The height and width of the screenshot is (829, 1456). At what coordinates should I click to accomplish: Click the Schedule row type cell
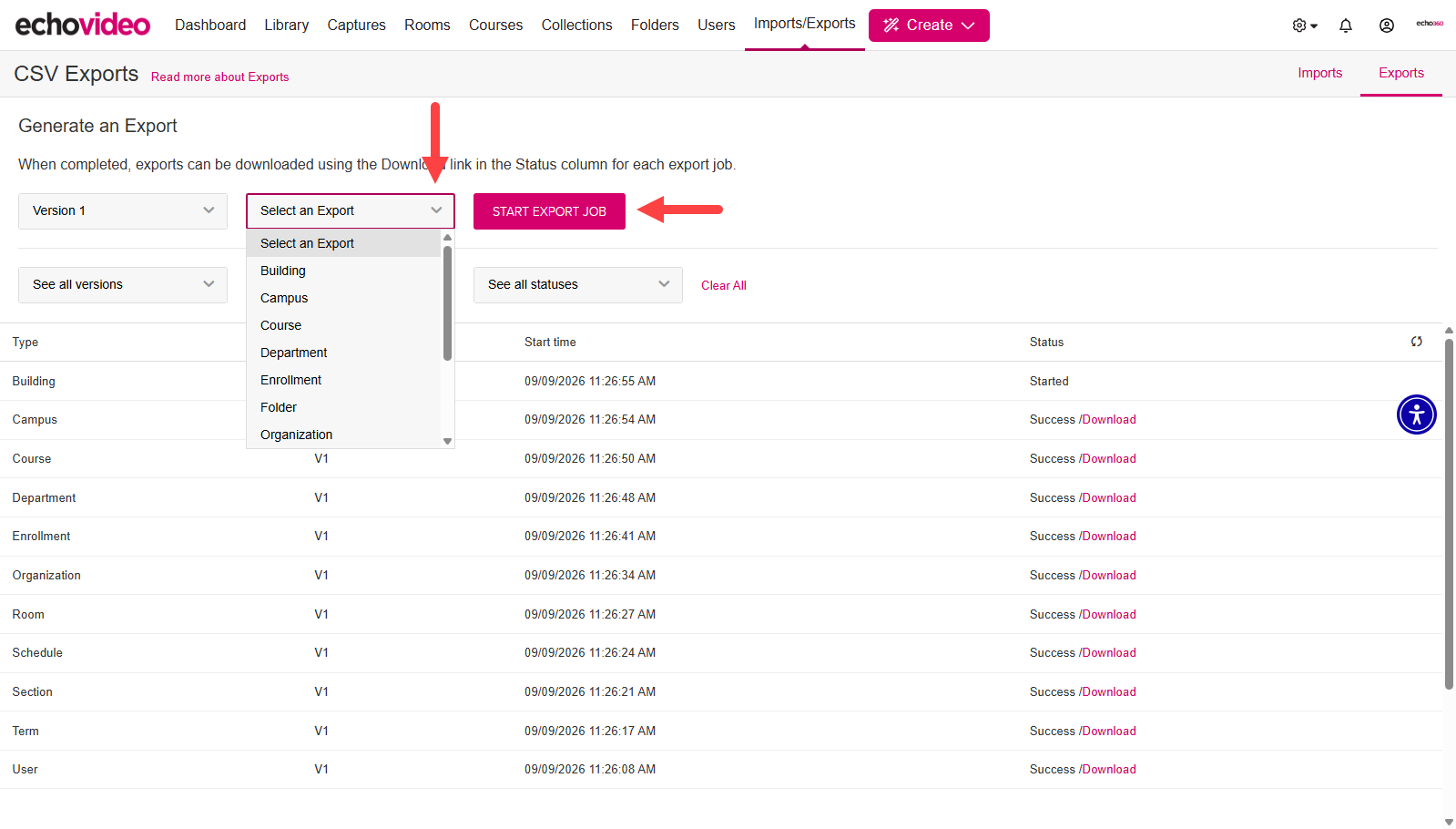(37, 653)
